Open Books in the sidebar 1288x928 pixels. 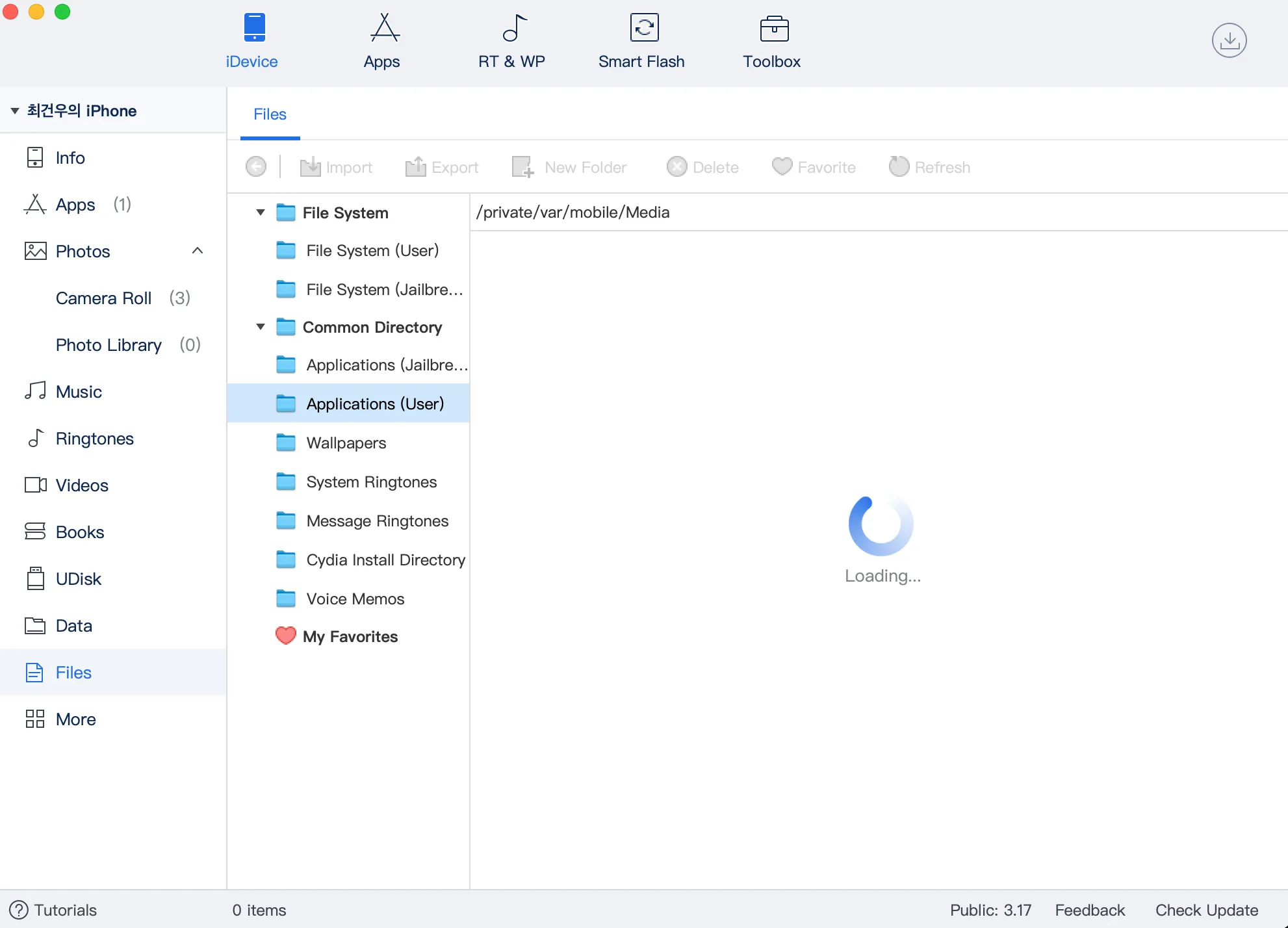click(x=113, y=532)
